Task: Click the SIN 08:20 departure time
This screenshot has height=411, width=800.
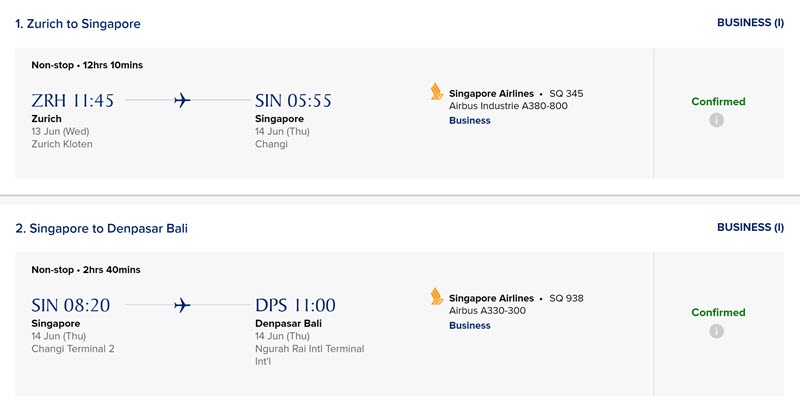Action: [71, 305]
